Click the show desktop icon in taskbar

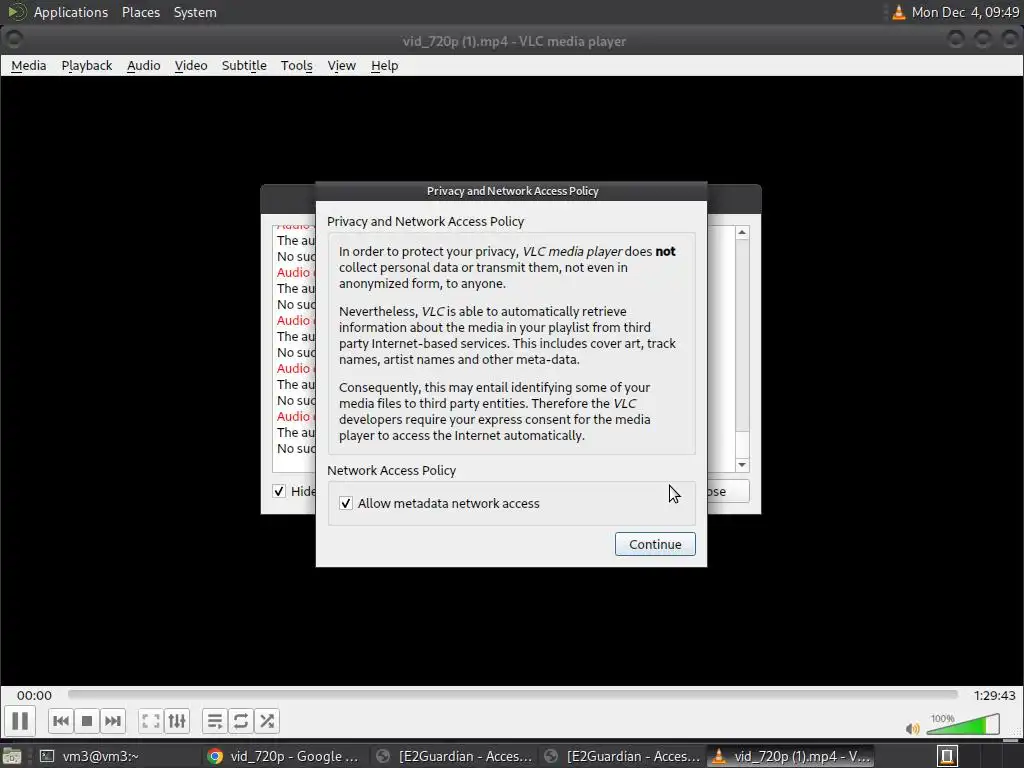tap(12, 756)
